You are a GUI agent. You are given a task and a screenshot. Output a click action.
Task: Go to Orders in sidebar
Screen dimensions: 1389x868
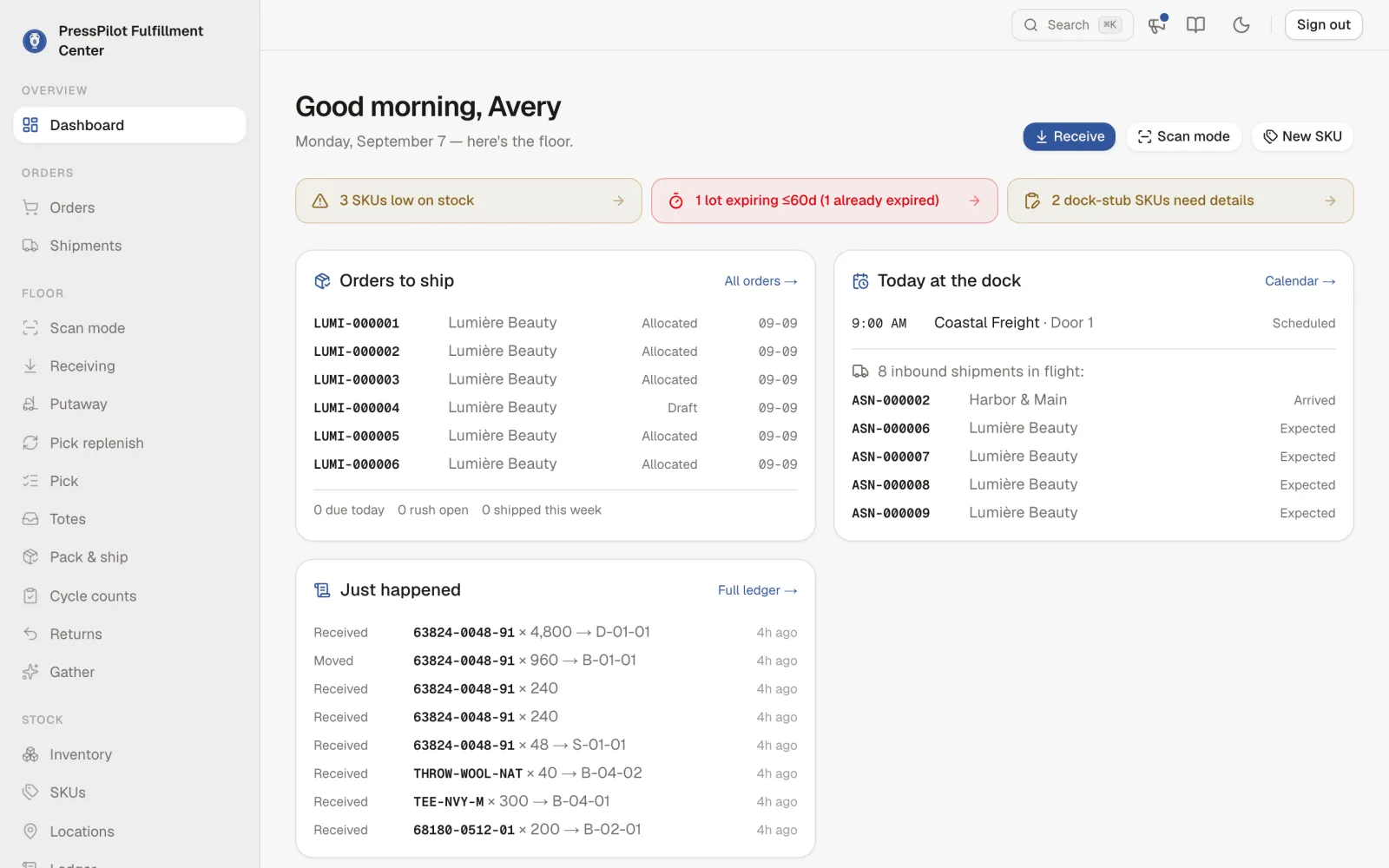[x=129, y=207]
